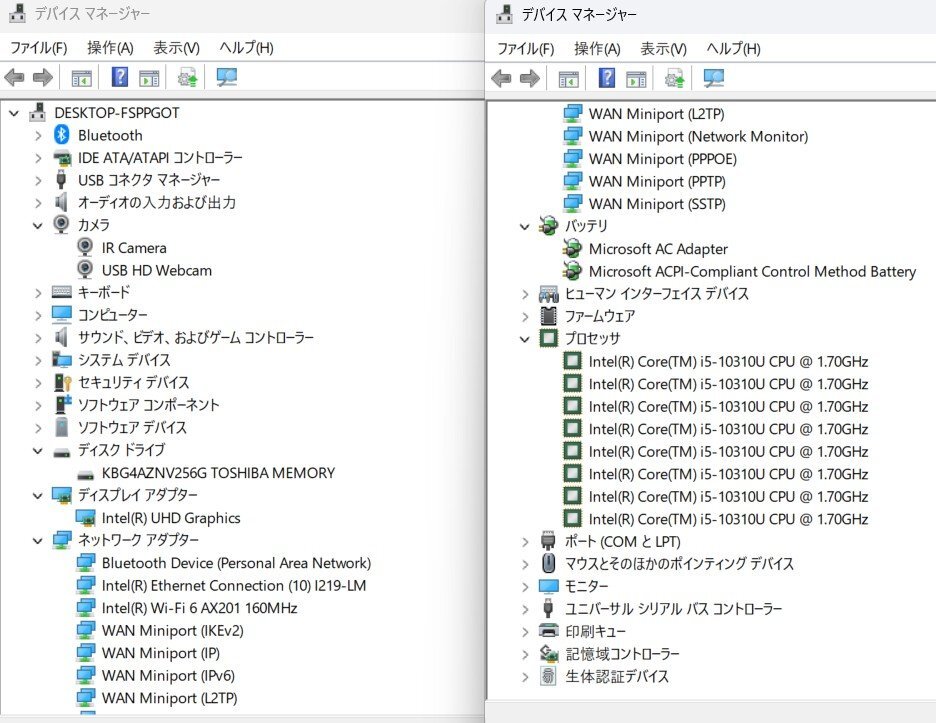
Task: Click Scan for hardware changes icon, right window
Action: (714, 78)
